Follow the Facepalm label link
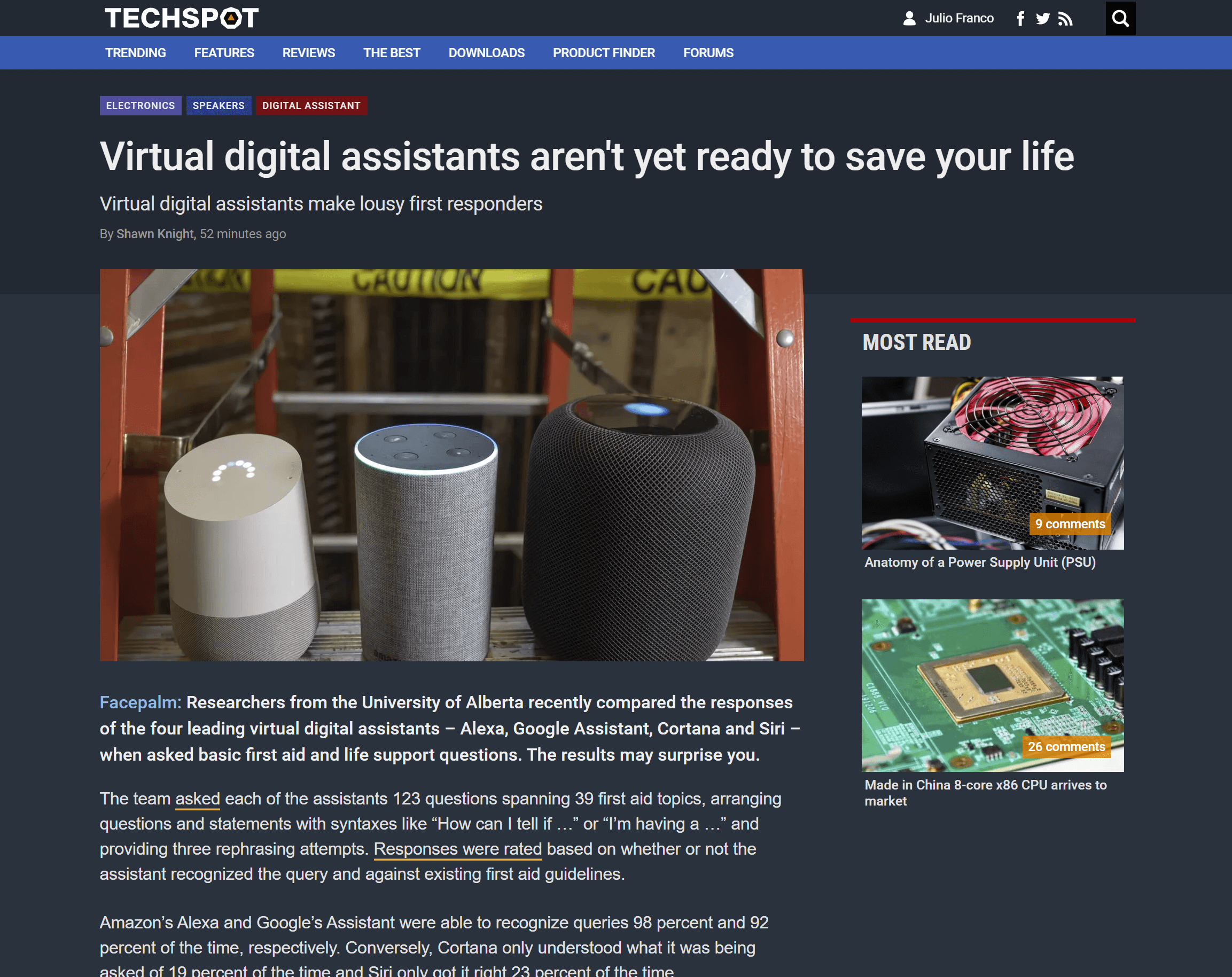This screenshot has height=977, width=1232. [x=140, y=702]
